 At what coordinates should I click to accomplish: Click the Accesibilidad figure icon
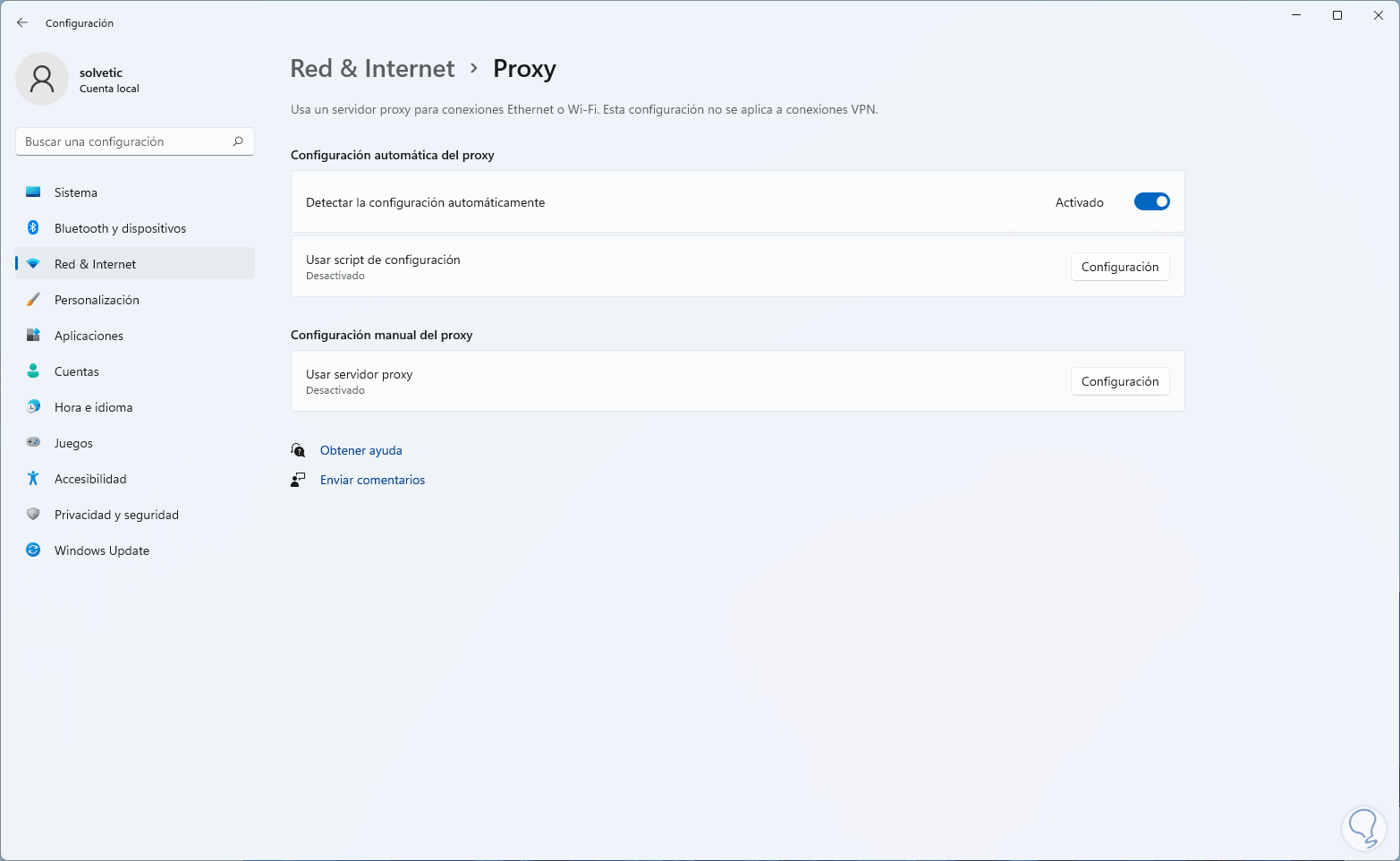click(33, 479)
